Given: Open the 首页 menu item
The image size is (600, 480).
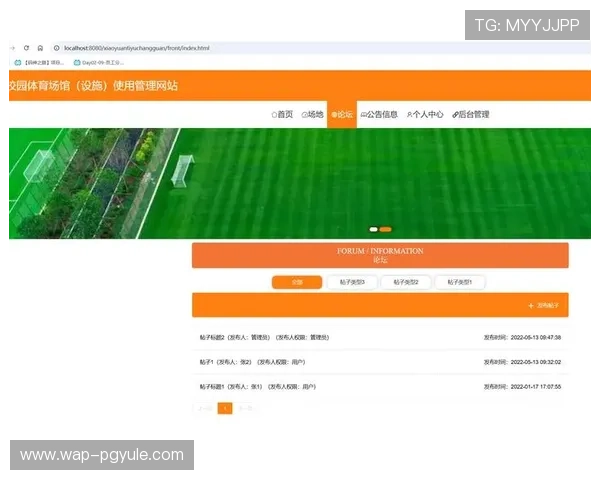Looking at the screenshot, I should pyautogui.click(x=282, y=114).
